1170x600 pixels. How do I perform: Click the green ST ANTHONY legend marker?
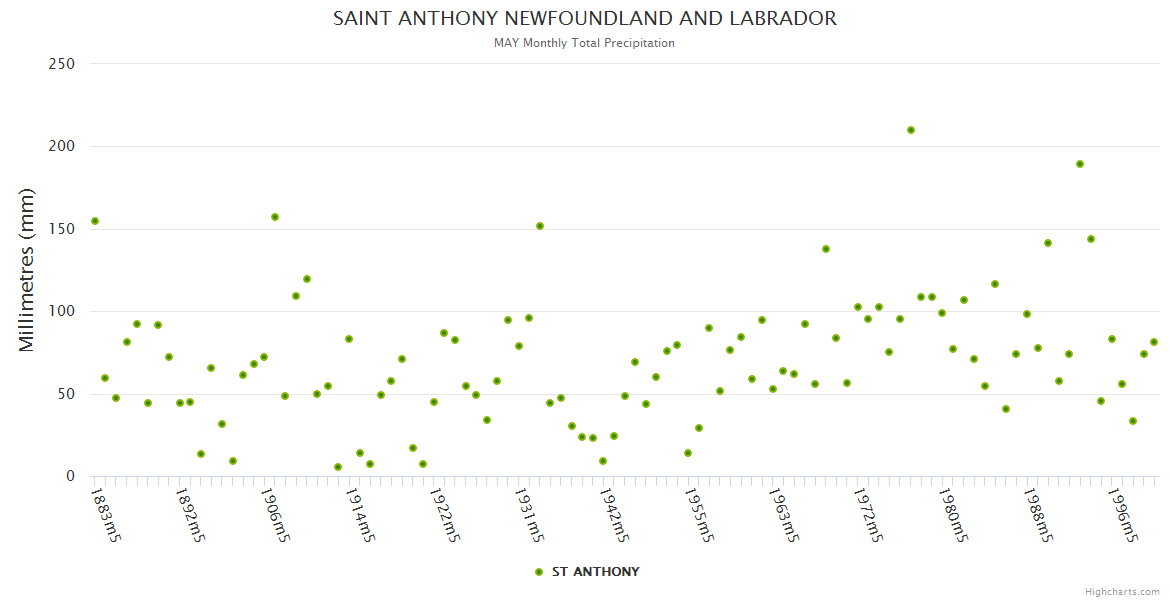[539, 572]
